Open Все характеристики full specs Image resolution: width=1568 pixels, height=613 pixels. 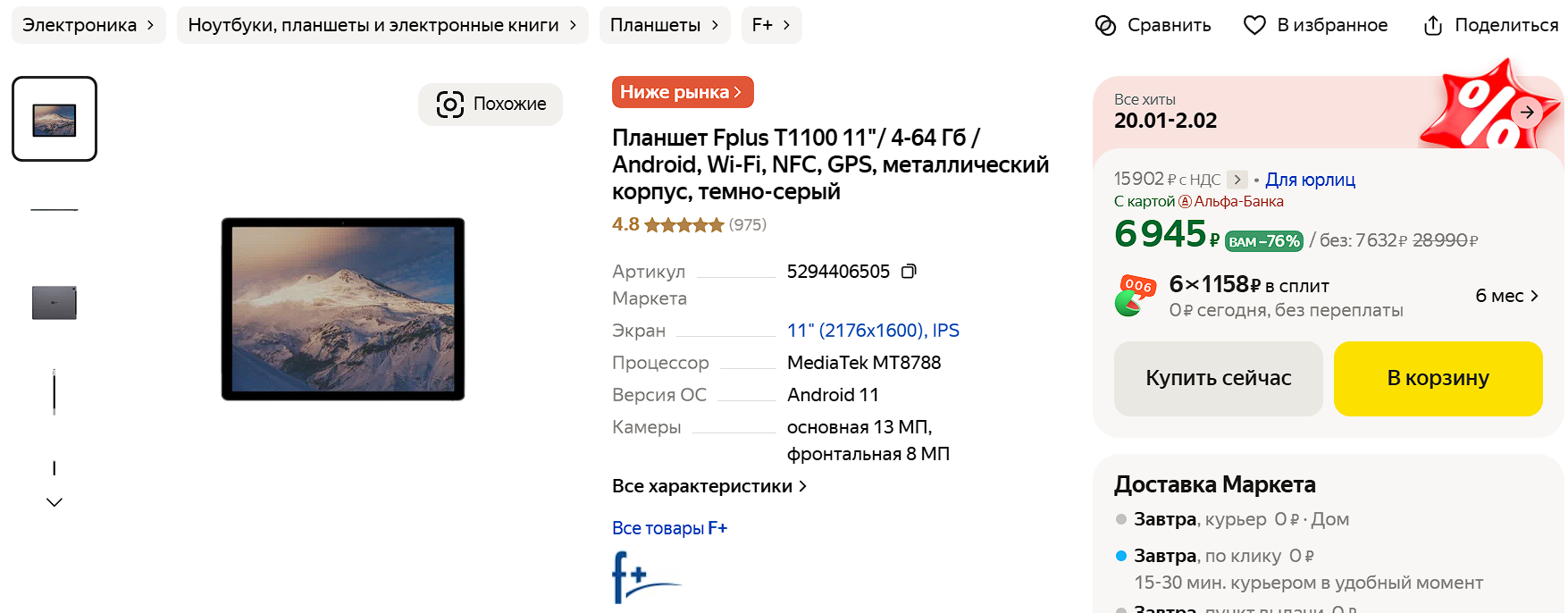click(709, 486)
